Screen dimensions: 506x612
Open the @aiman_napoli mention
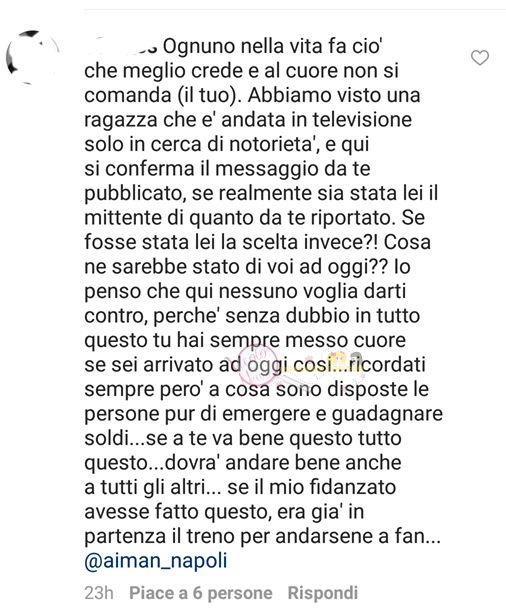(x=156, y=561)
